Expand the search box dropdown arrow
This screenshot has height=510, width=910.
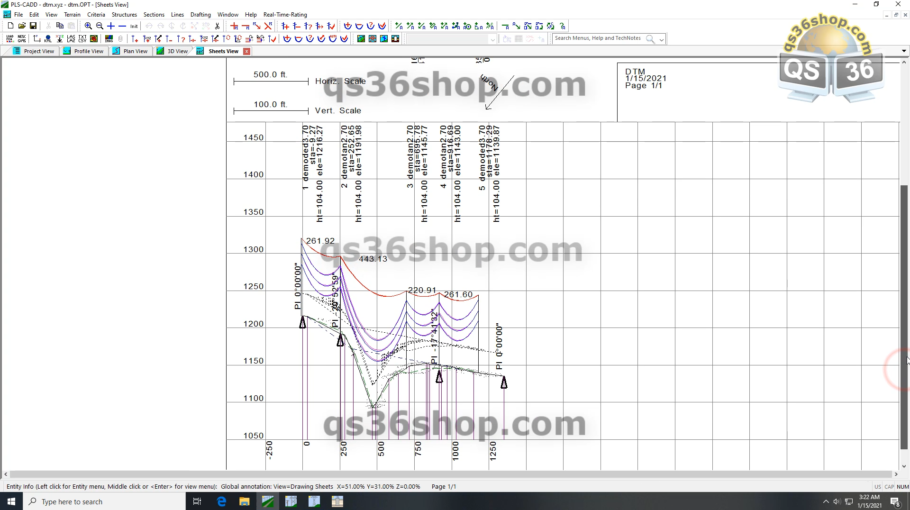pos(662,39)
